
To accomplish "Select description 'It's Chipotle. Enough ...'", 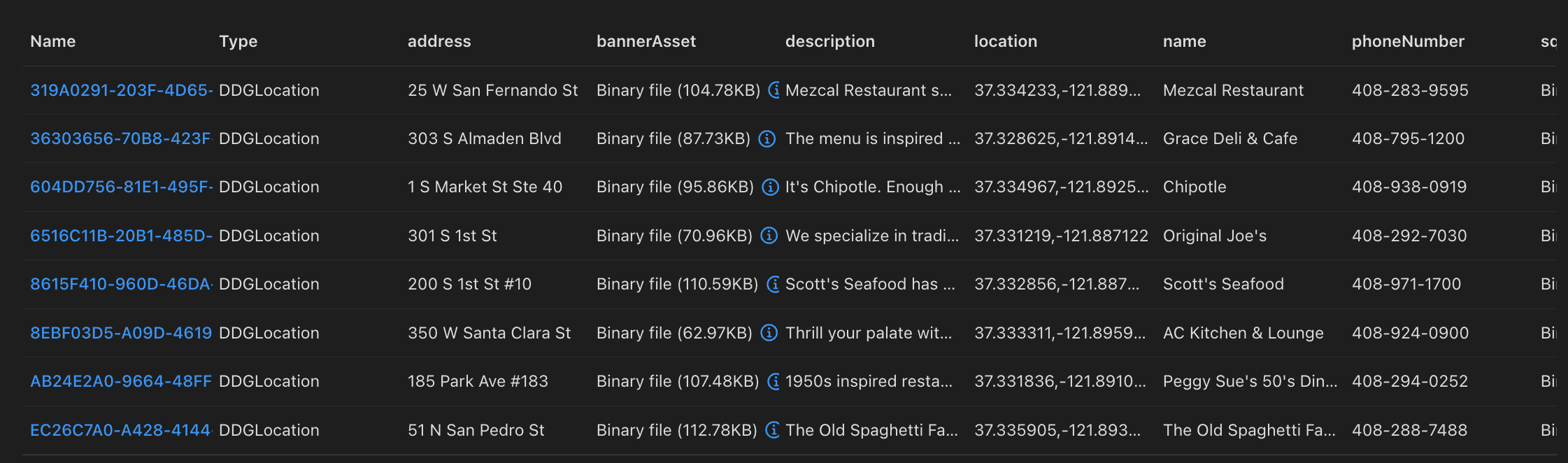I will [x=873, y=187].
